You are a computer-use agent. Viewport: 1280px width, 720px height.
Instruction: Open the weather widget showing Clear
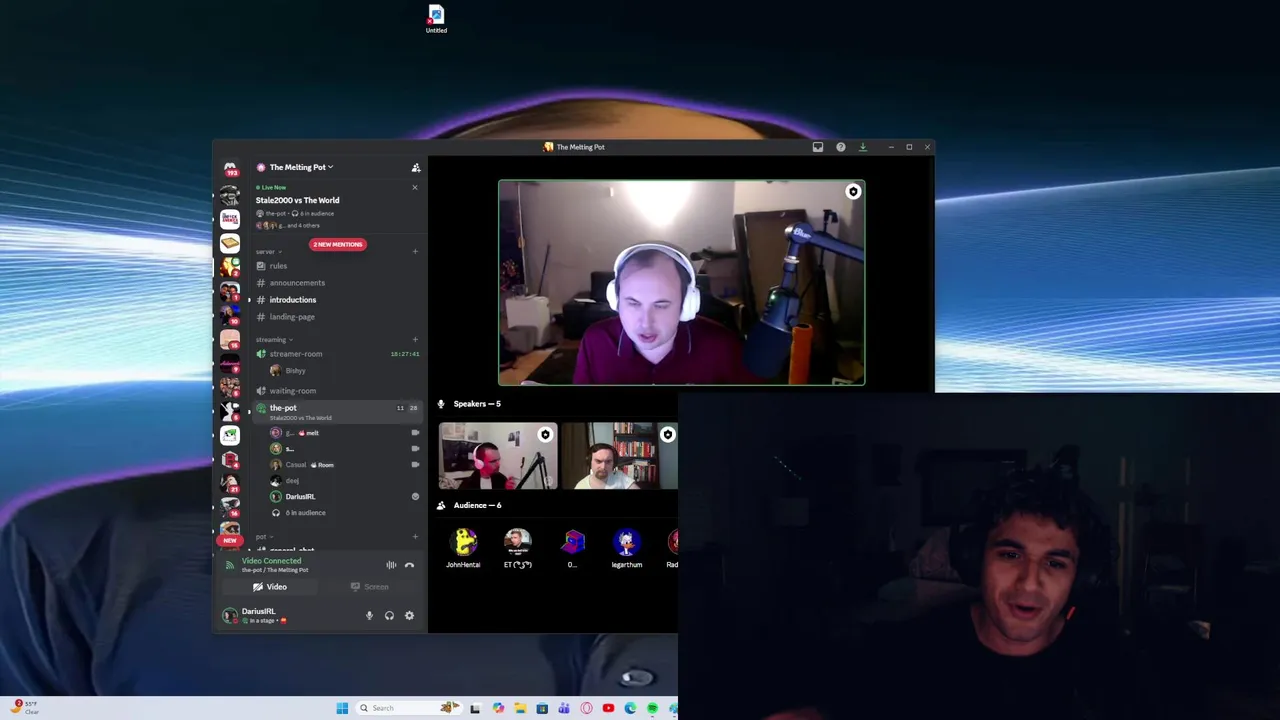[x=25, y=707]
